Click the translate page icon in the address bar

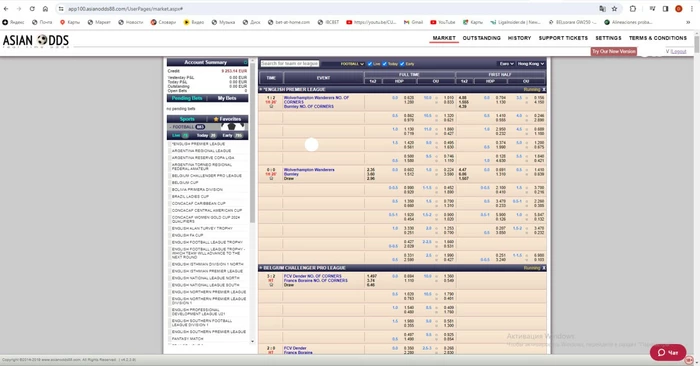click(x=602, y=8)
